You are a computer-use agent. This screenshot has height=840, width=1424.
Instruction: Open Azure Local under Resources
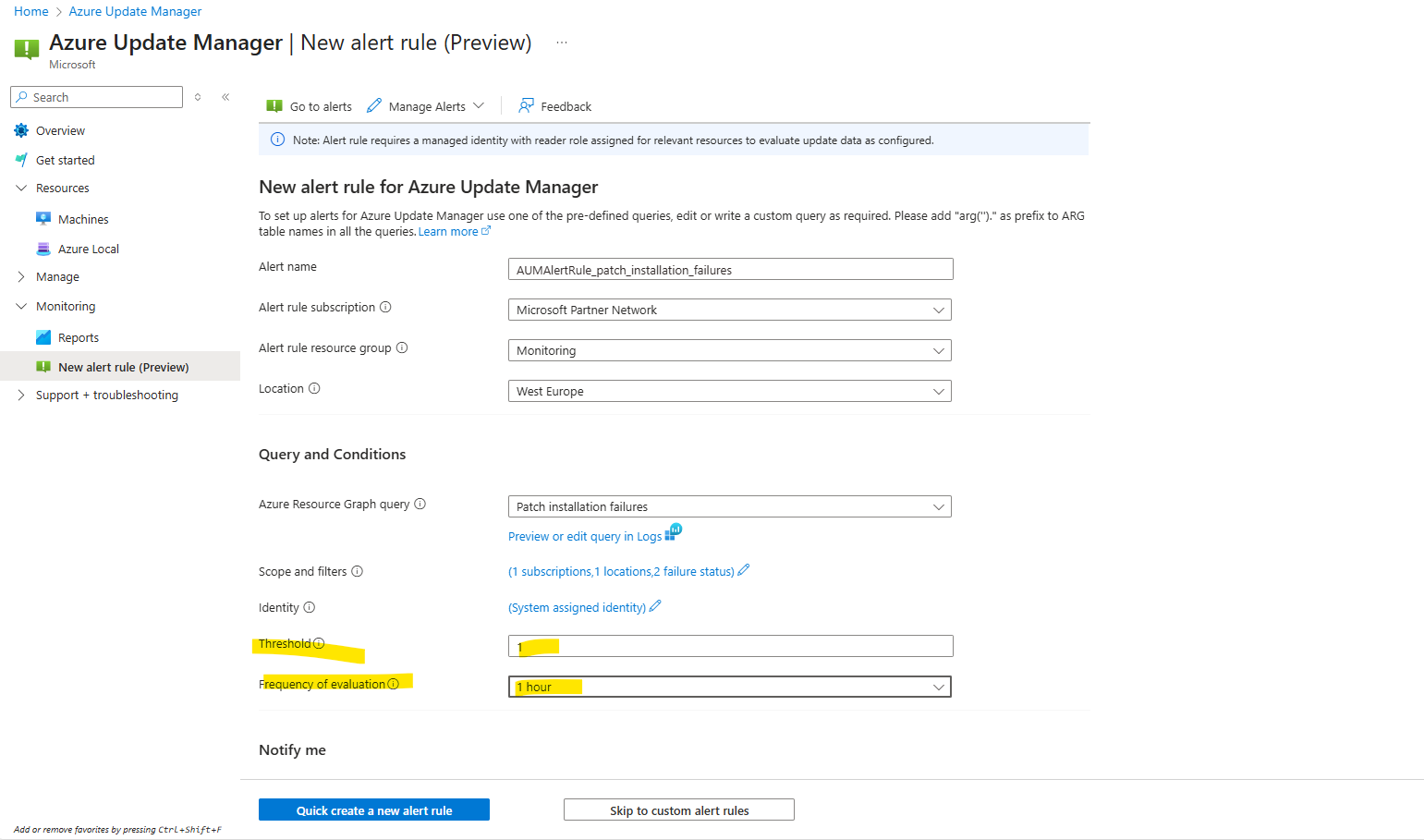tap(89, 249)
